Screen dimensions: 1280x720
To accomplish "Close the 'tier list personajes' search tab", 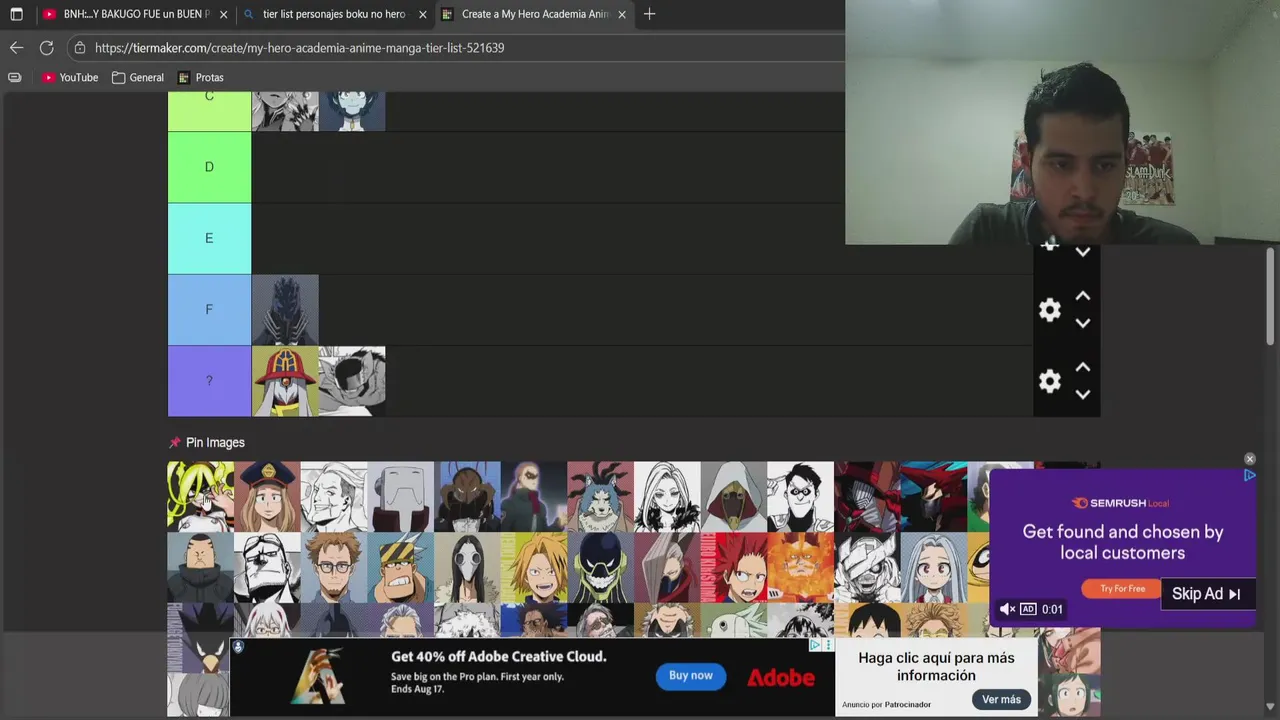I will click(x=422, y=14).
